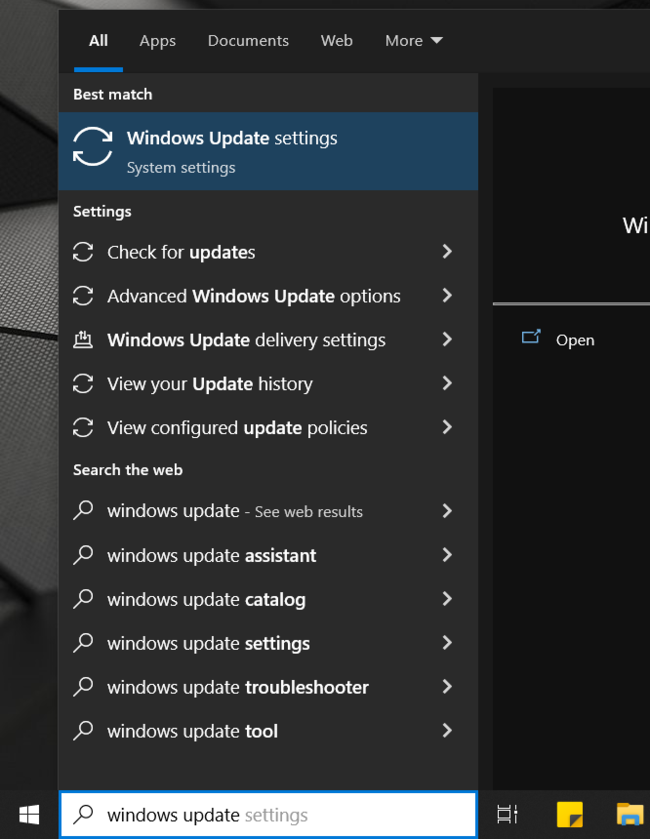
Task: Click the search box magnifier icon
Action: [x=83, y=814]
